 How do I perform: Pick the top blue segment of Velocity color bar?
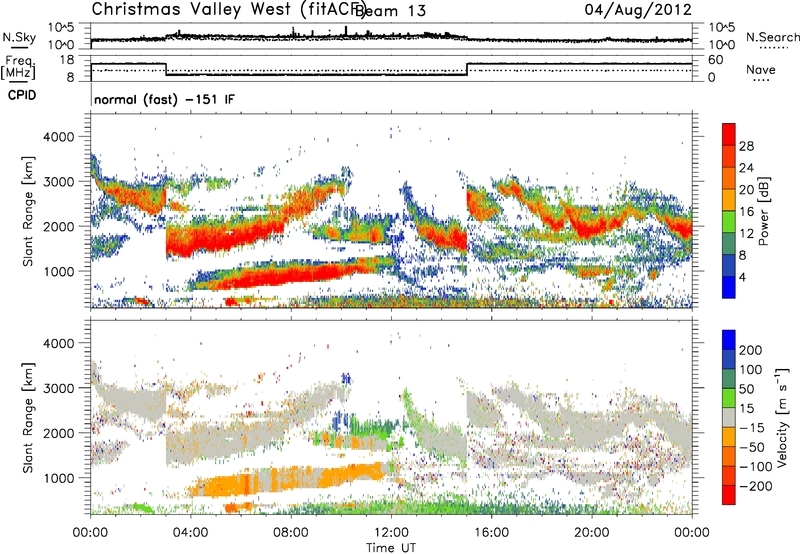pyautogui.click(x=729, y=340)
